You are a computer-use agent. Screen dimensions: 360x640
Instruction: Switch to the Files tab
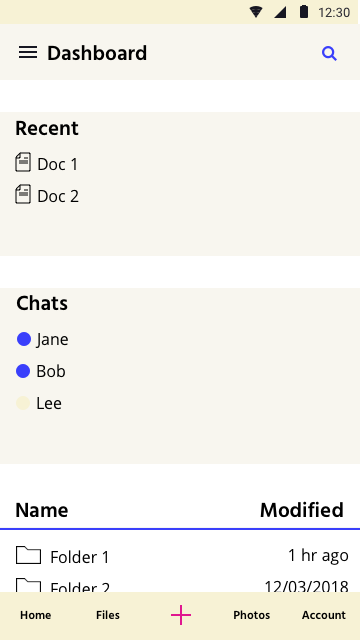[x=108, y=615]
